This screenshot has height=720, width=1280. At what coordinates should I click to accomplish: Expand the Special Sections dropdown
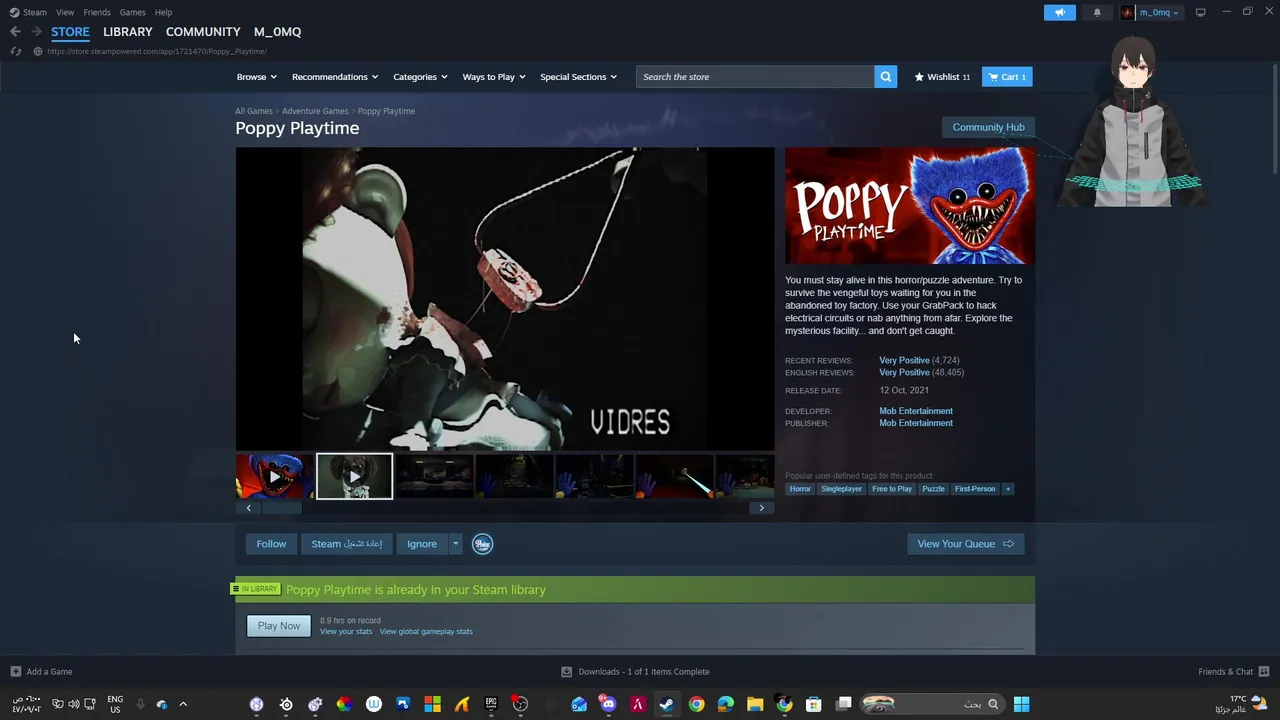tap(578, 77)
